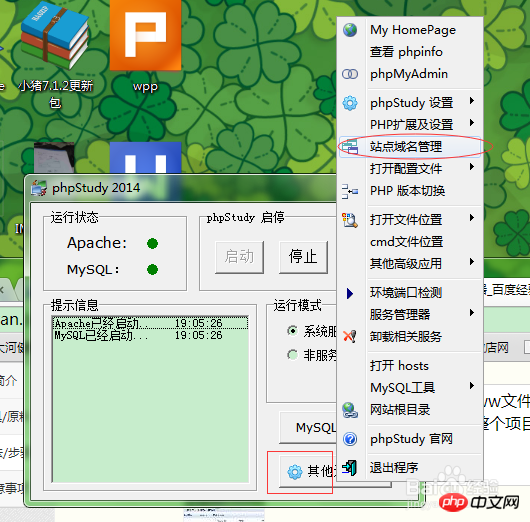The image size is (530, 522).
Task: Choose 查看 phpinfo from the menu
Action: click(410, 52)
